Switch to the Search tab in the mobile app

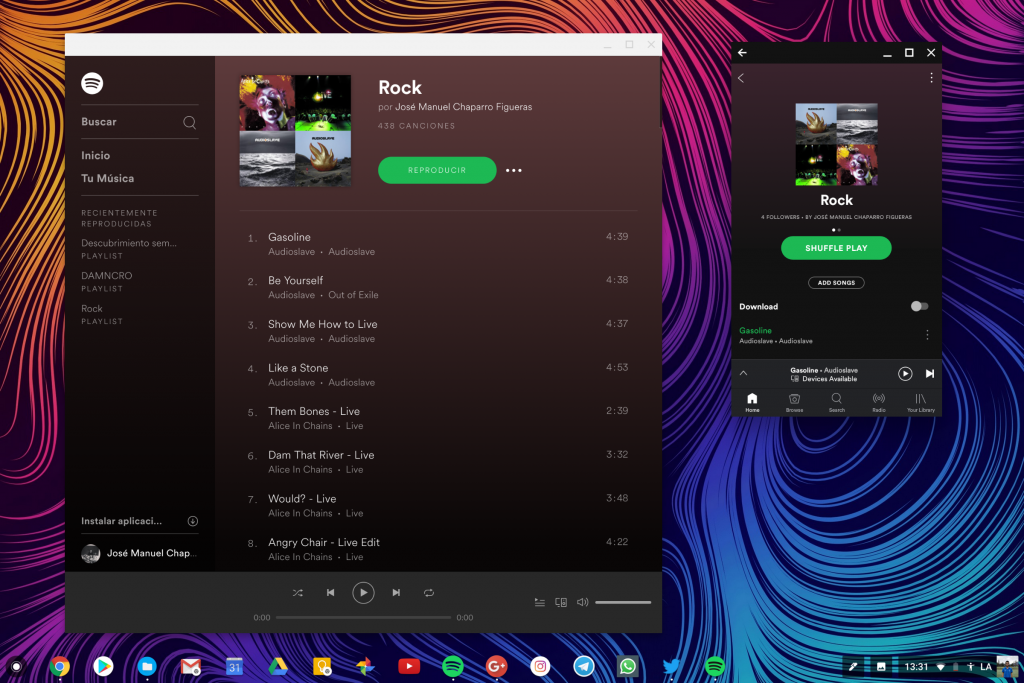click(837, 402)
